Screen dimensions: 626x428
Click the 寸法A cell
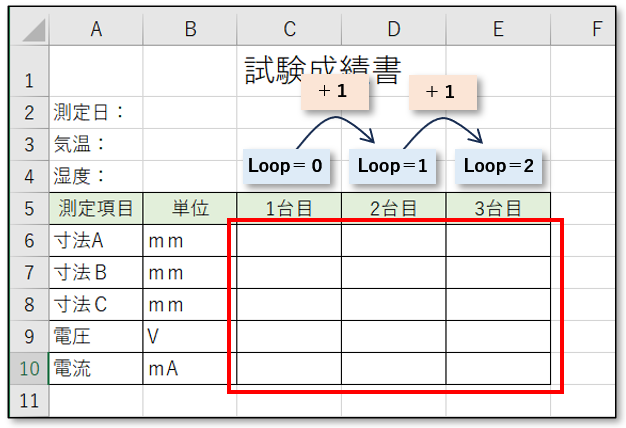pyautogui.click(x=96, y=241)
